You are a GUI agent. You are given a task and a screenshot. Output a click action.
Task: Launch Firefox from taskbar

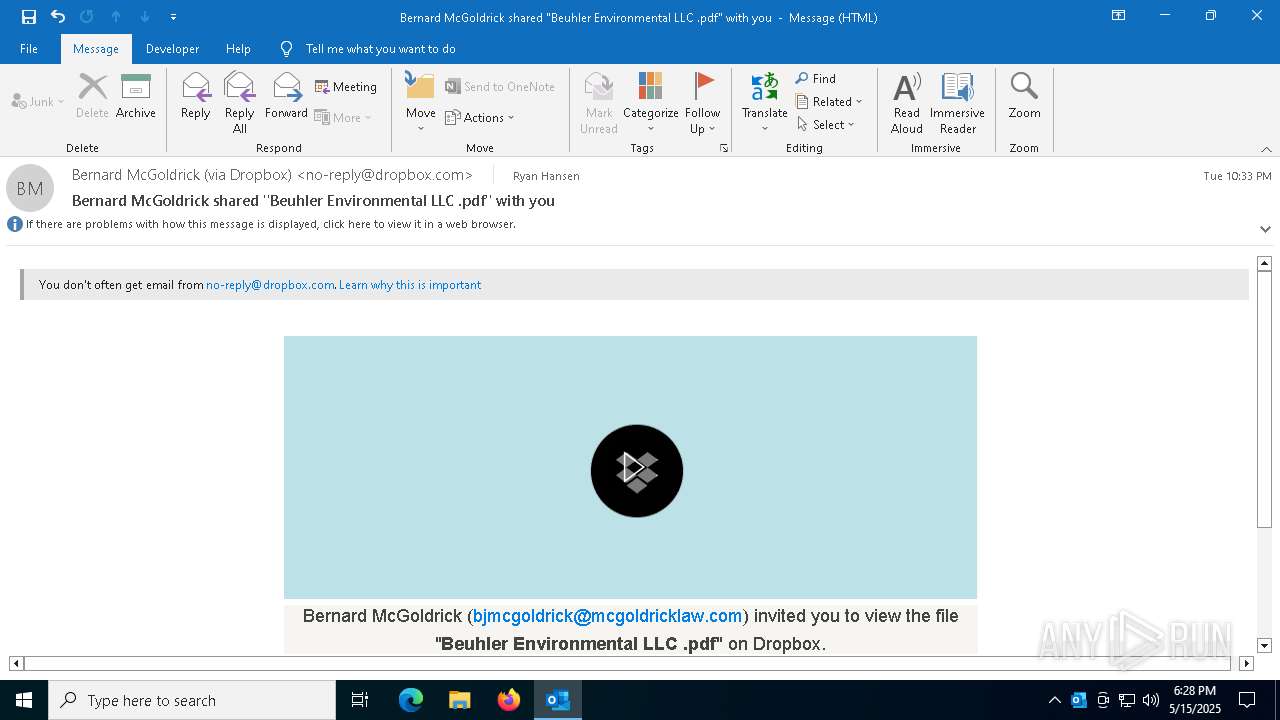(x=509, y=700)
